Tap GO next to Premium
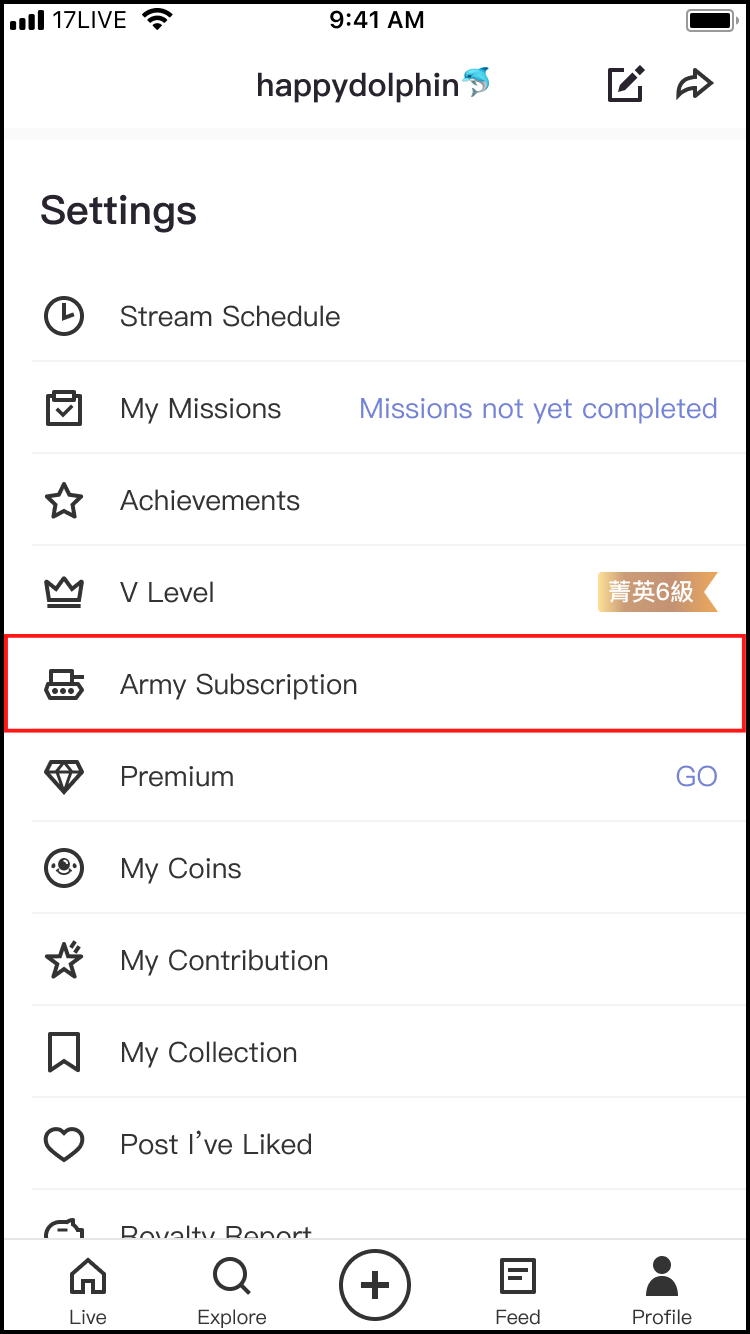This screenshot has width=750, height=1334. tap(696, 777)
